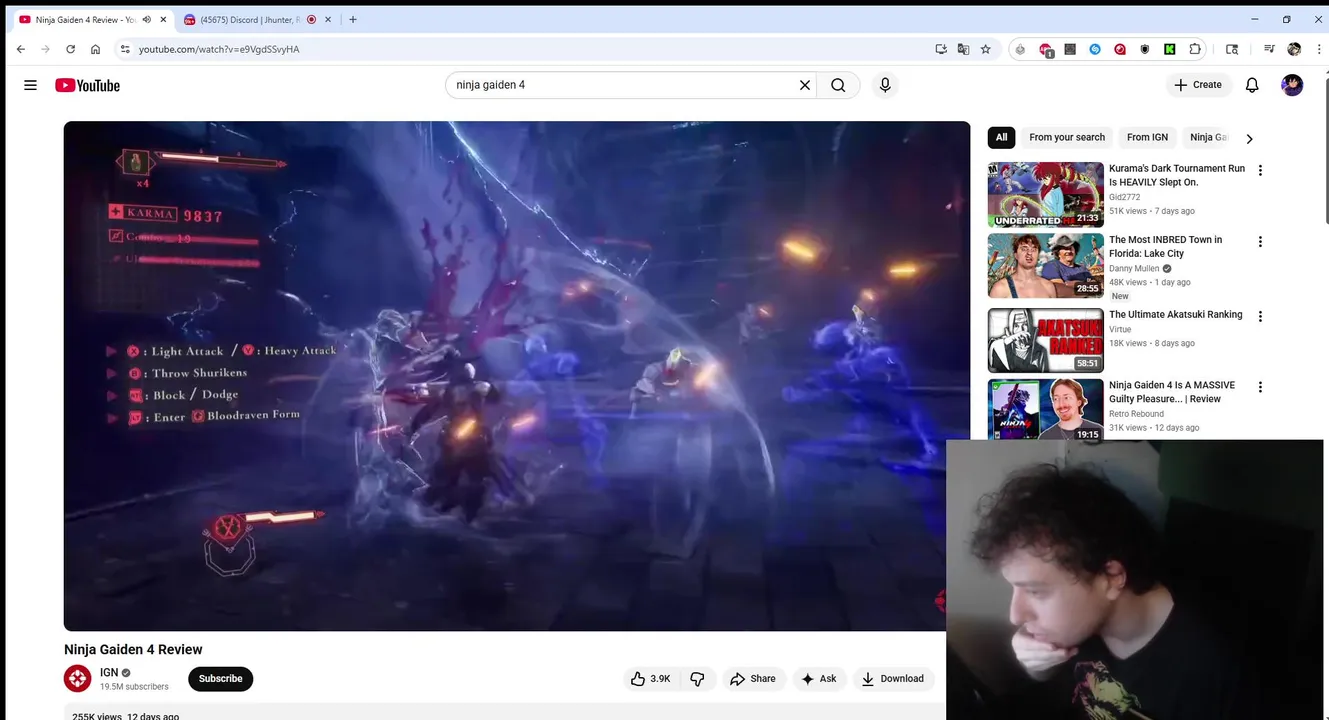Screen dimensions: 1329x720
Task: Reload the current page
Action: tap(70, 49)
